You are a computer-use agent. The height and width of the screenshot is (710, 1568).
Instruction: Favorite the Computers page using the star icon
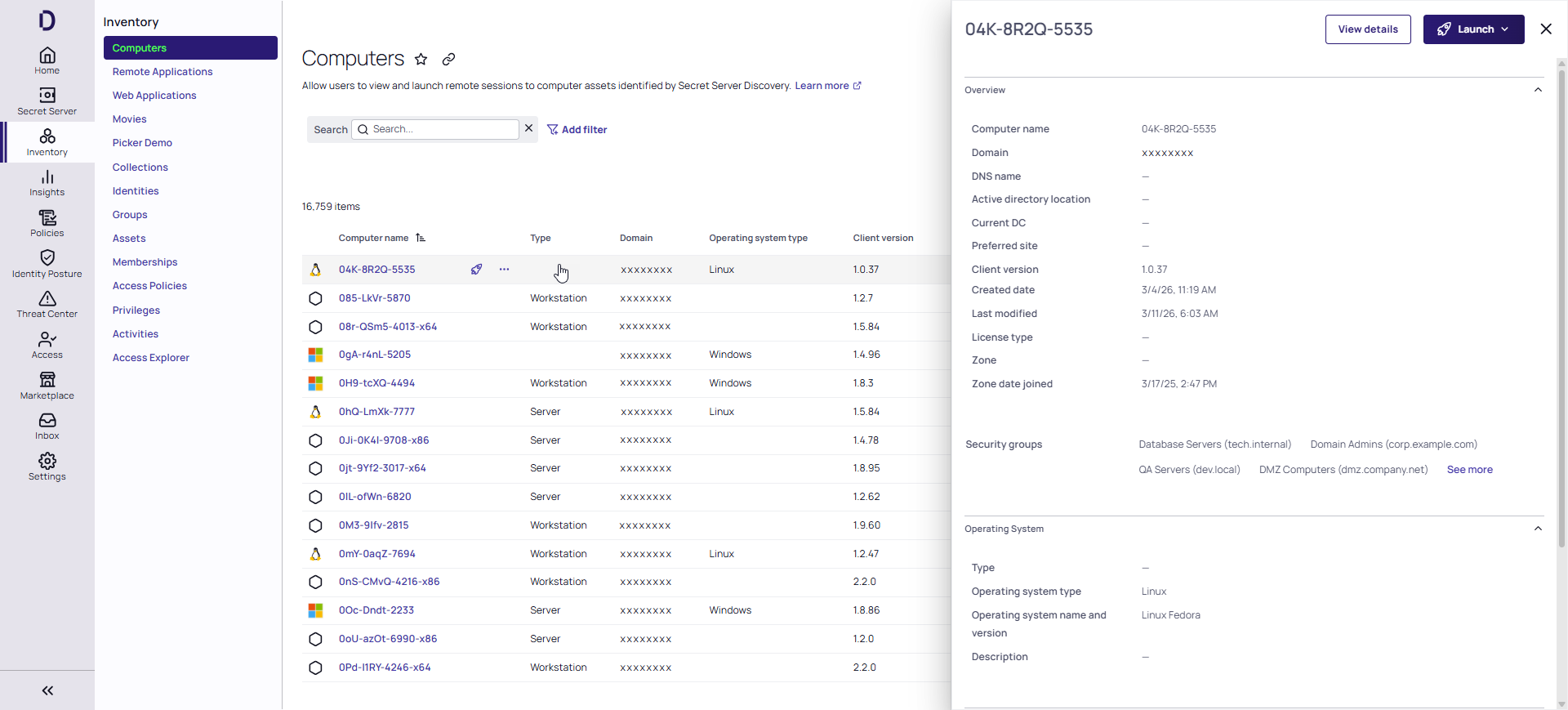coord(421,60)
